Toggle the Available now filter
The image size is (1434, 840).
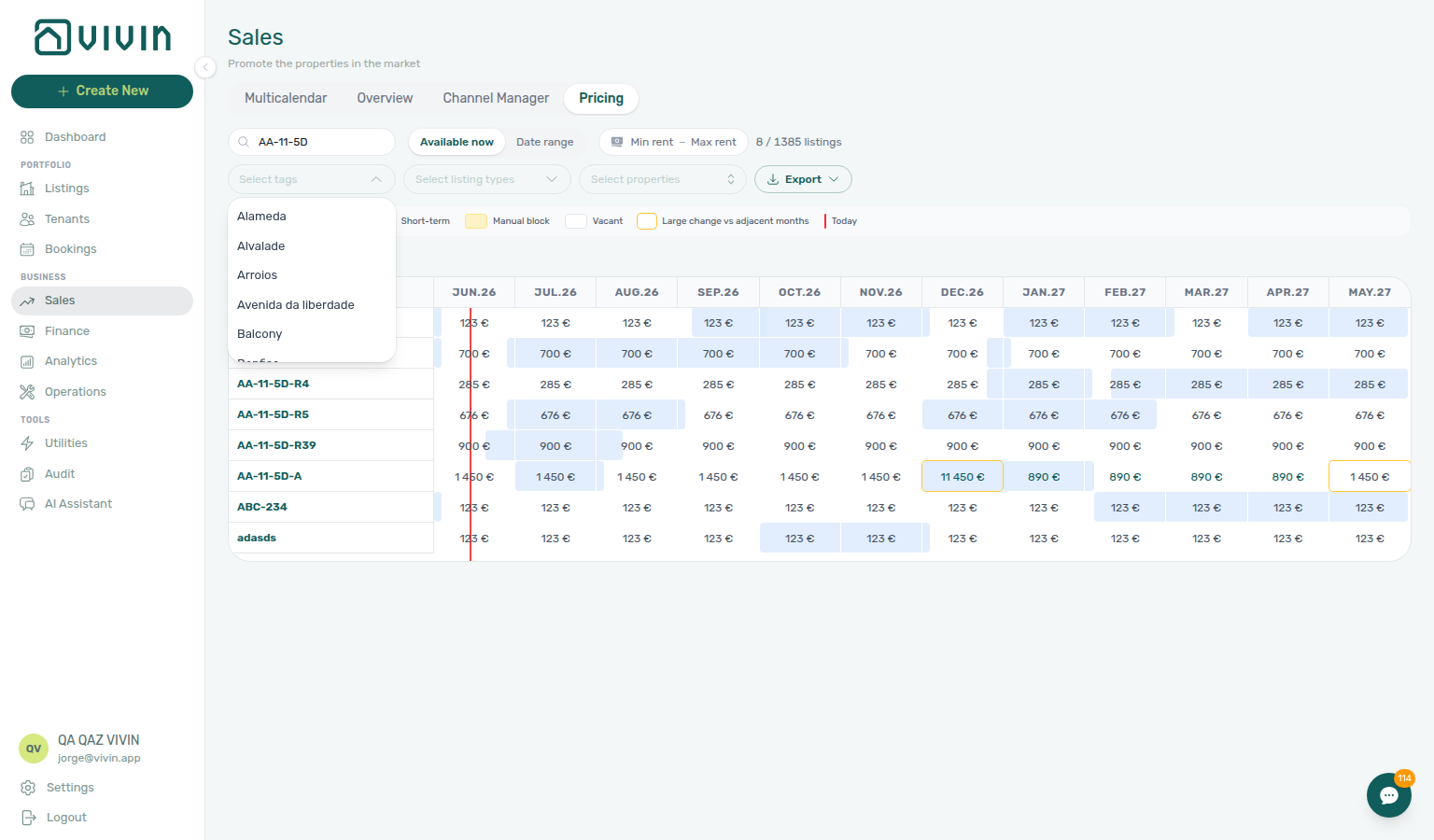tap(457, 142)
